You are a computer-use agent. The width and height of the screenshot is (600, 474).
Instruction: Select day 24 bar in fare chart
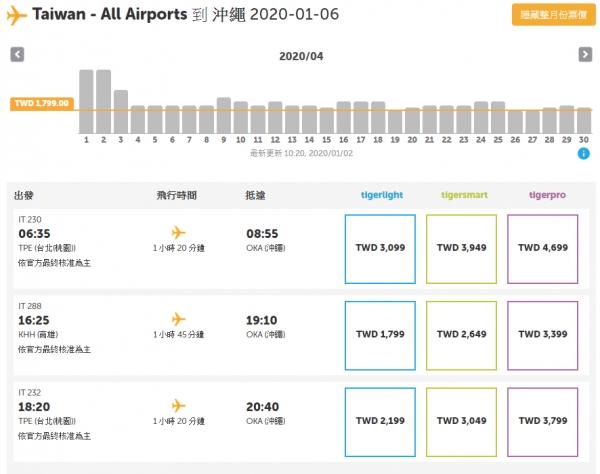(481, 117)
